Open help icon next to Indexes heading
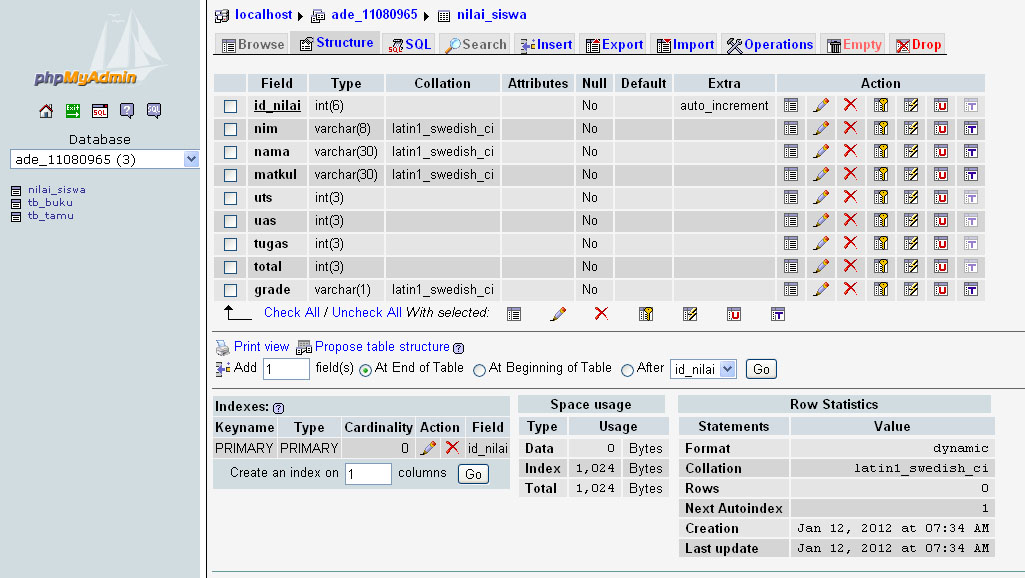Image resolution: width=1025 pixels, height=578 pixels. [278, 408]
